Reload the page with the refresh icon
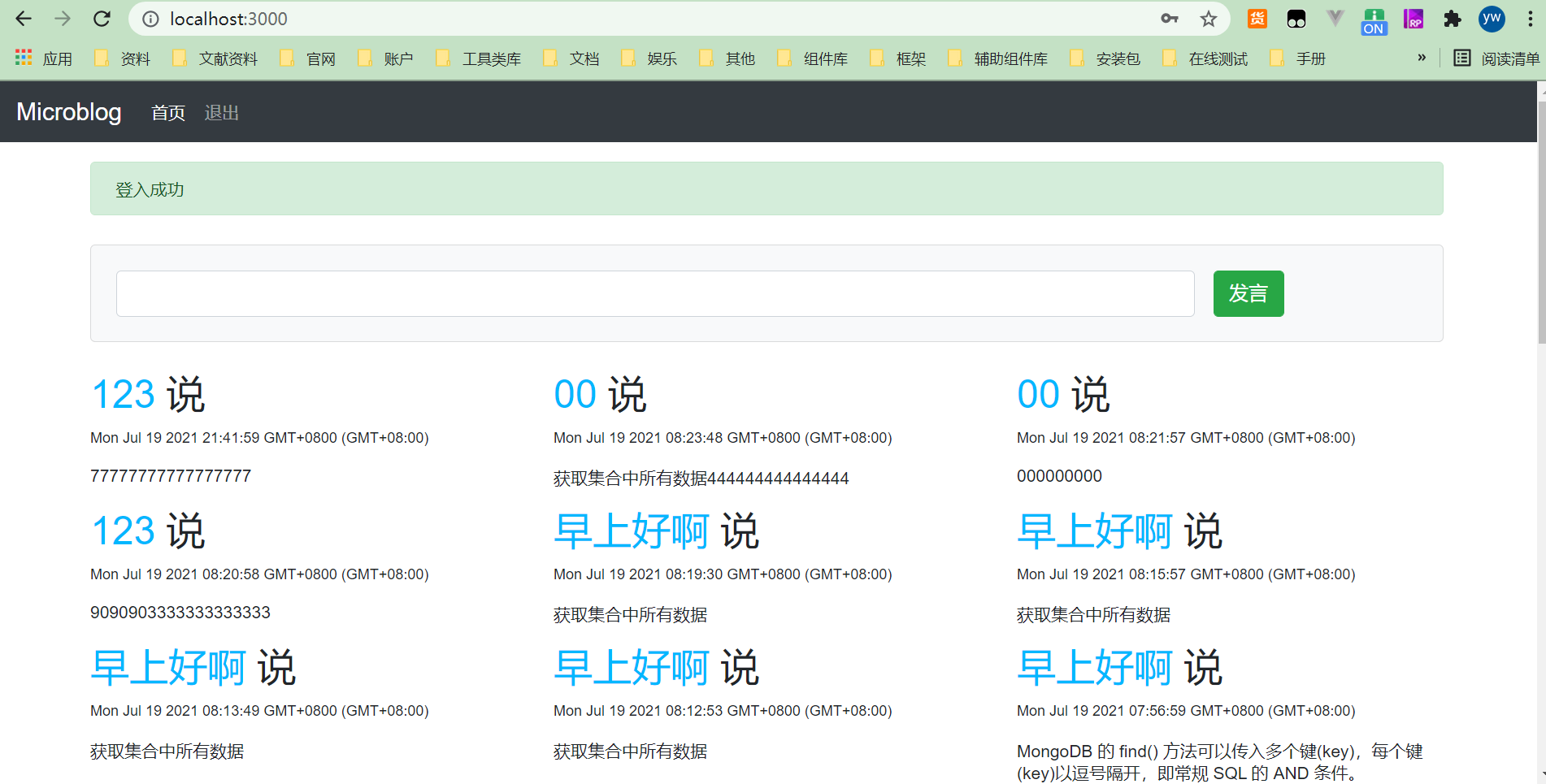Image resolution: width=1546 pixels, height=784 pixels. tap(102, 19)
